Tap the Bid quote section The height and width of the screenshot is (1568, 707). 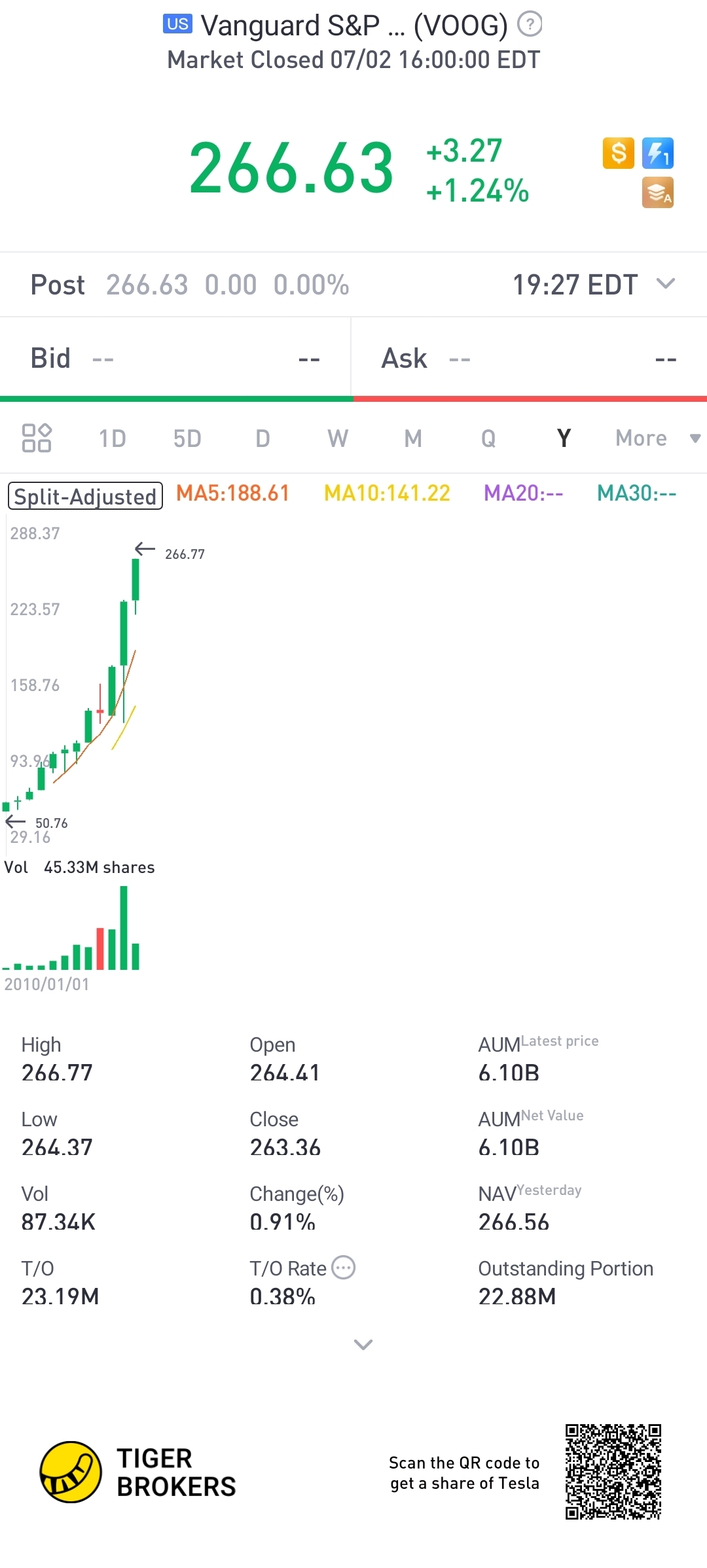point(175,358)
